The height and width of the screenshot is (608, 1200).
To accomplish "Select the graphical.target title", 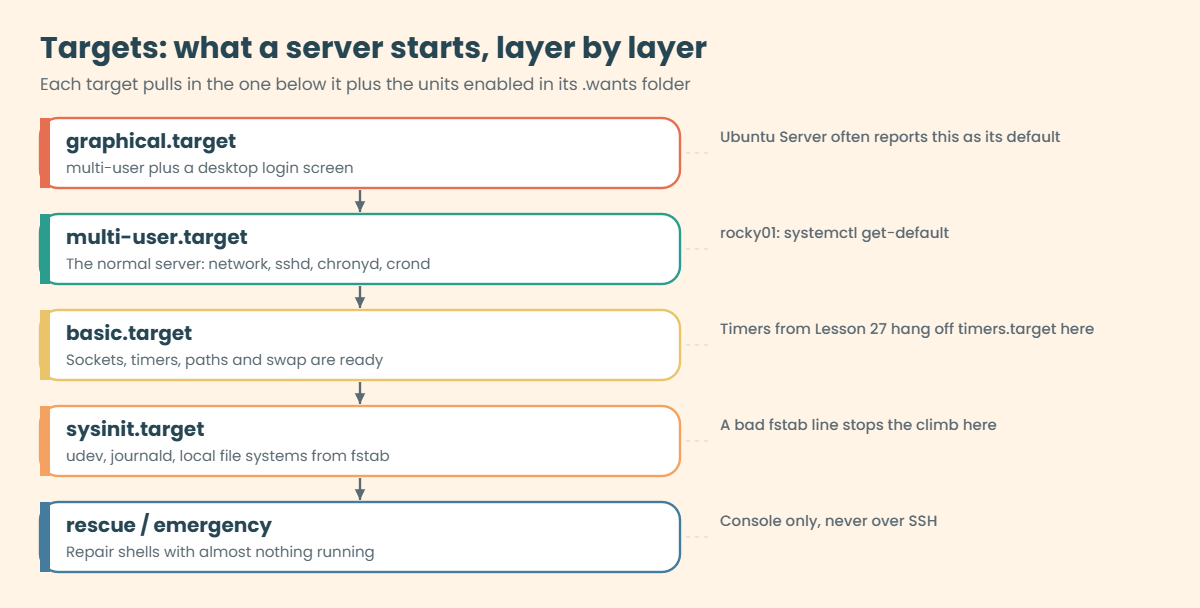I will coord(151,141).
